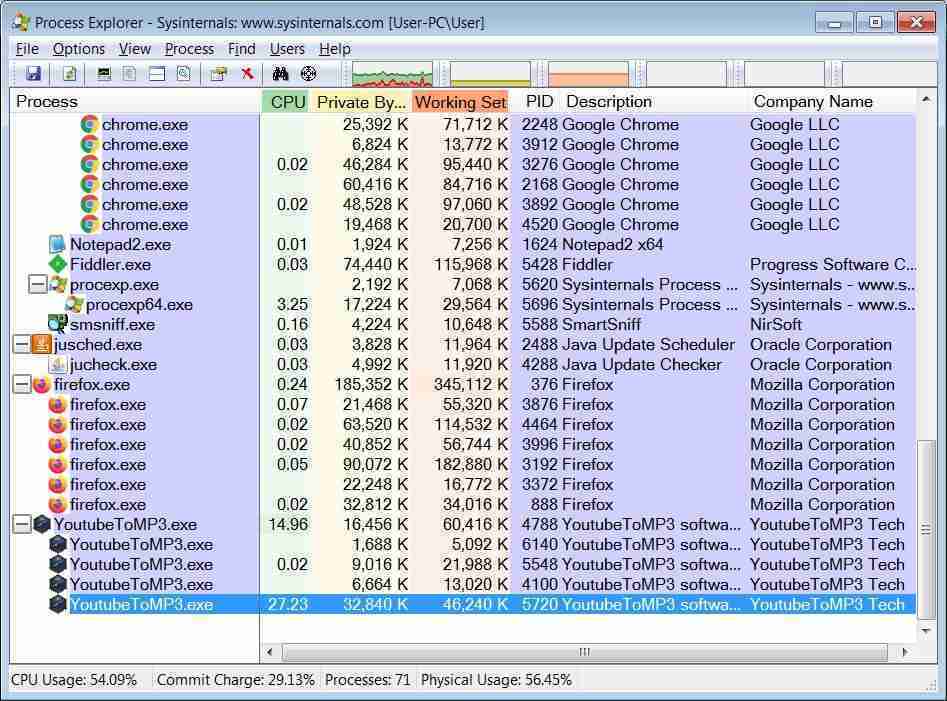Image resolution: width=947 pixels, height=701 pixels.
Task: Collapse the YoutubeToMP3.exe tree node
Action: point(21,524)
